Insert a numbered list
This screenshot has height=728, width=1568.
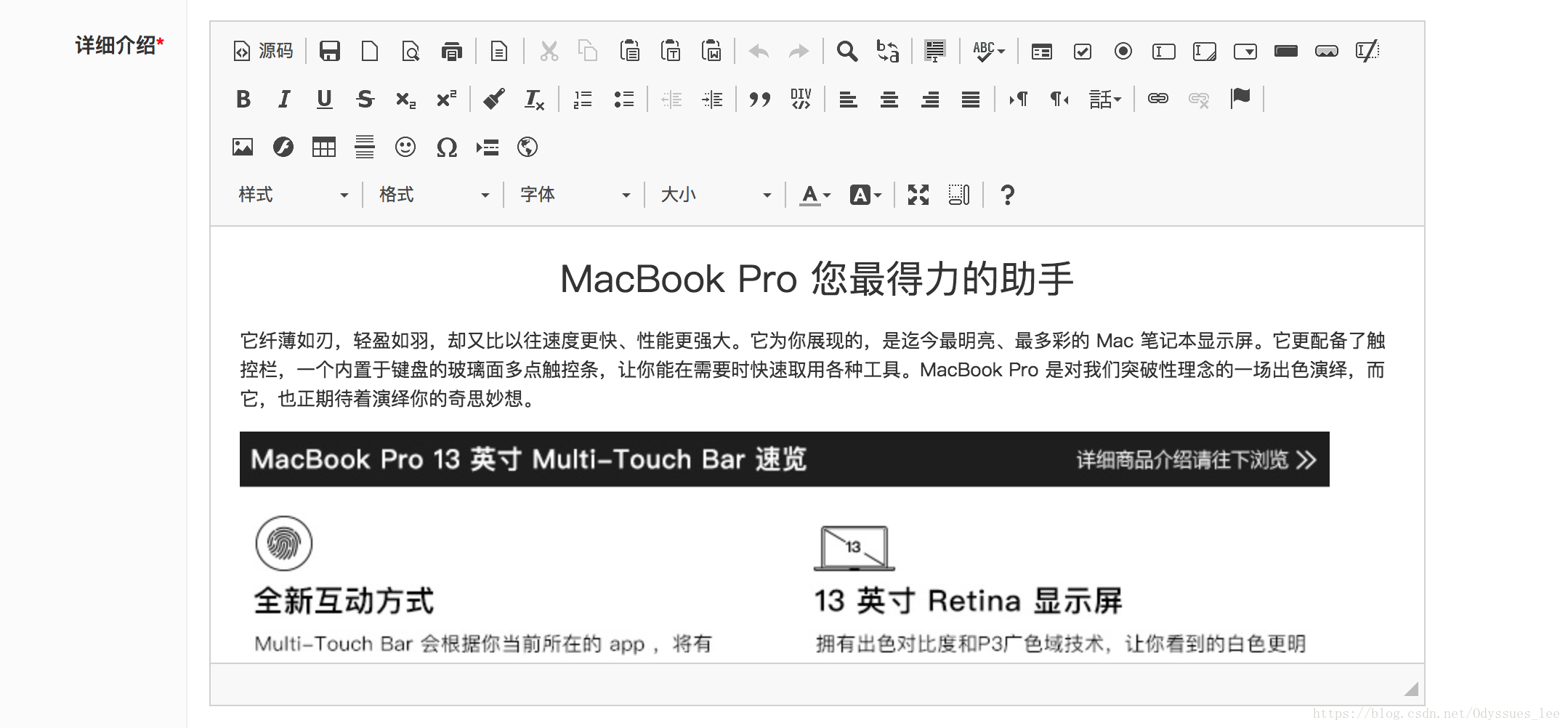583,99
